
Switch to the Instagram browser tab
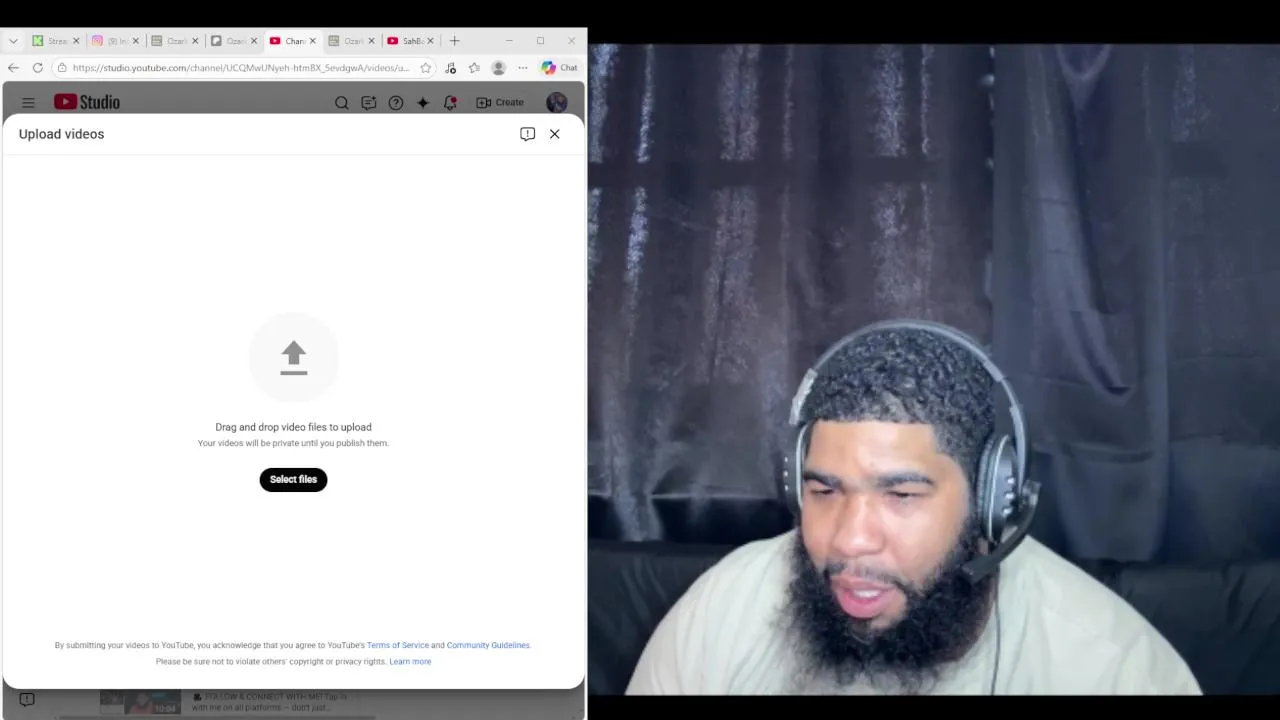[110, 41]
